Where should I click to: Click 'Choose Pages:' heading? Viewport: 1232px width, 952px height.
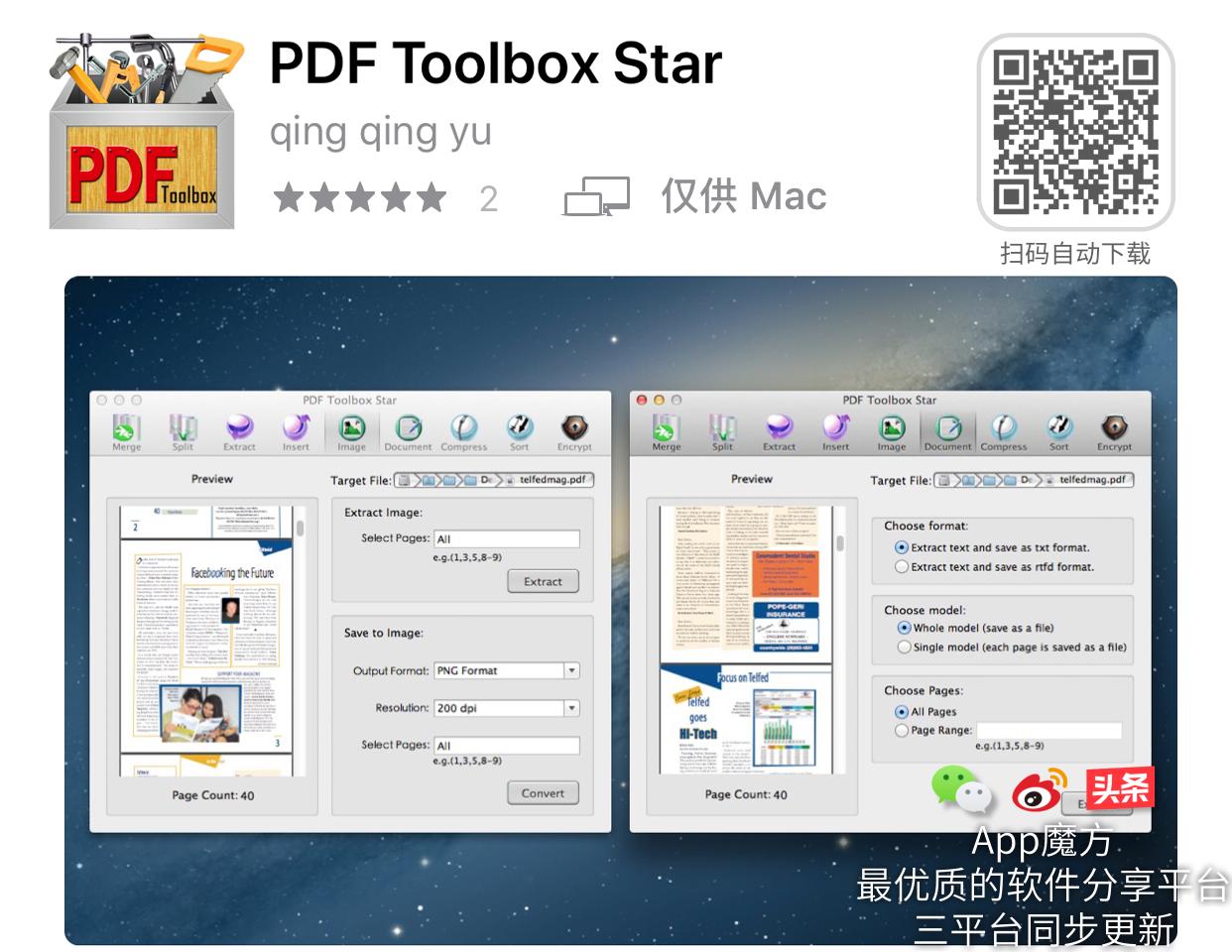(924, 690)
